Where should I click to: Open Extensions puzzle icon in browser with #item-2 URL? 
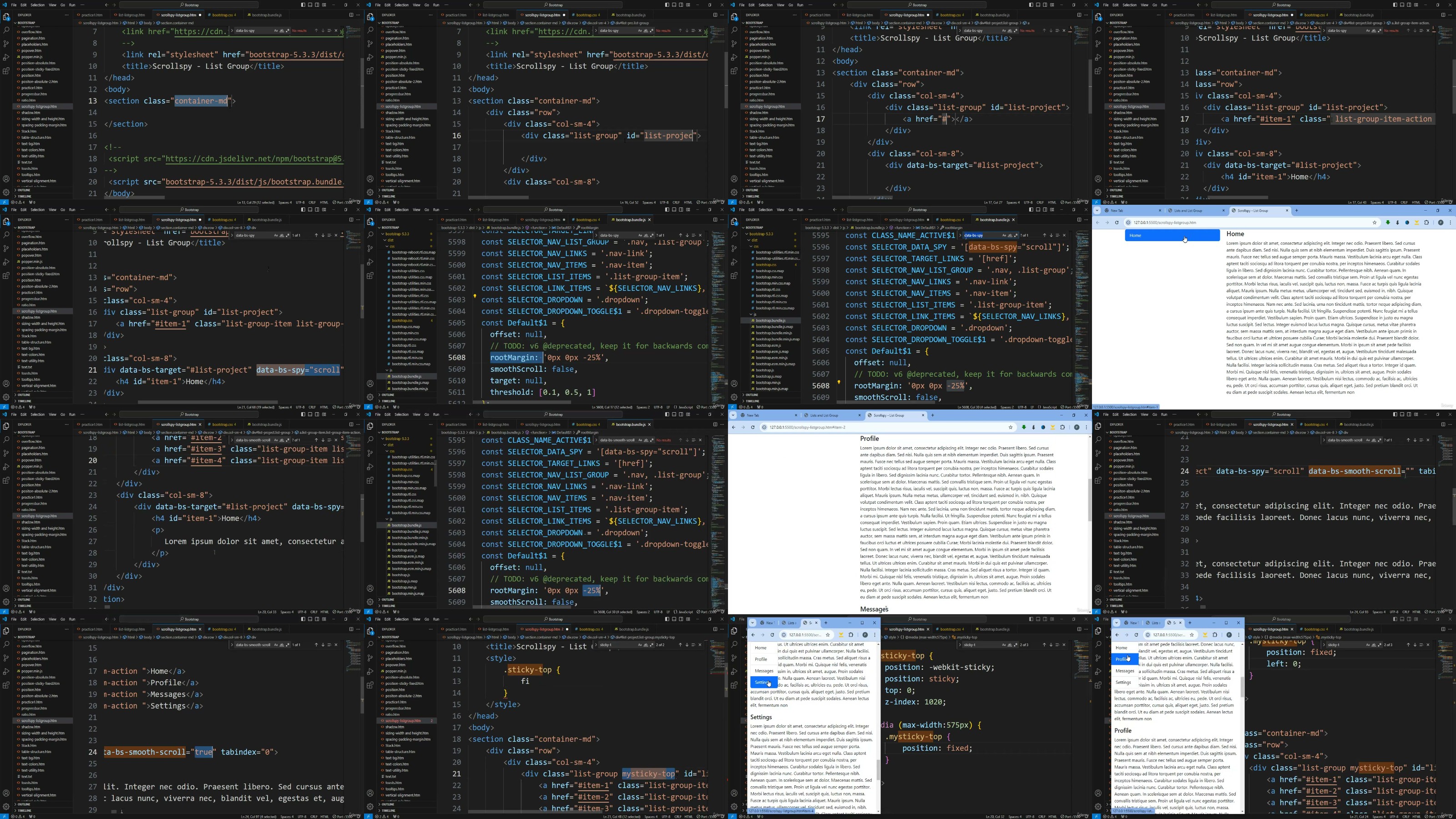coord(1062,427)
